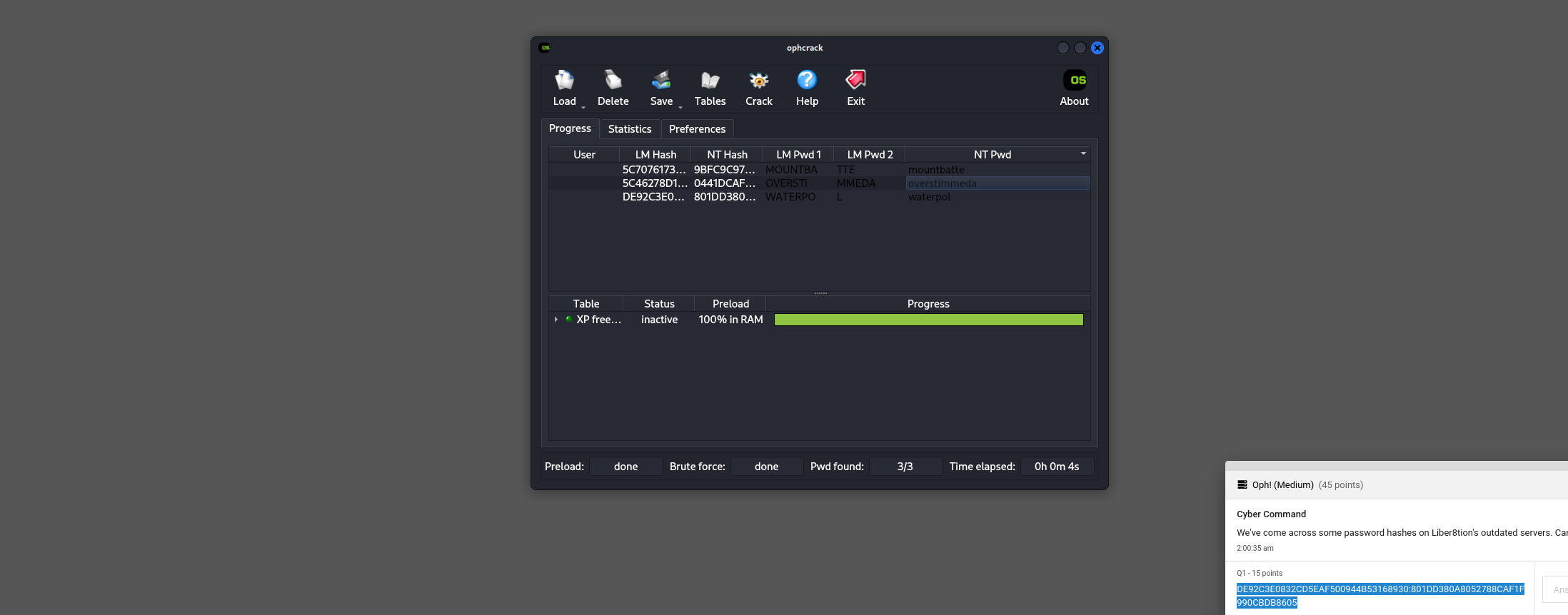Click the 0441DCAF… NT hash cell
The height and width of the screenshot is (615, 1568).
click(x=726, y=183)
